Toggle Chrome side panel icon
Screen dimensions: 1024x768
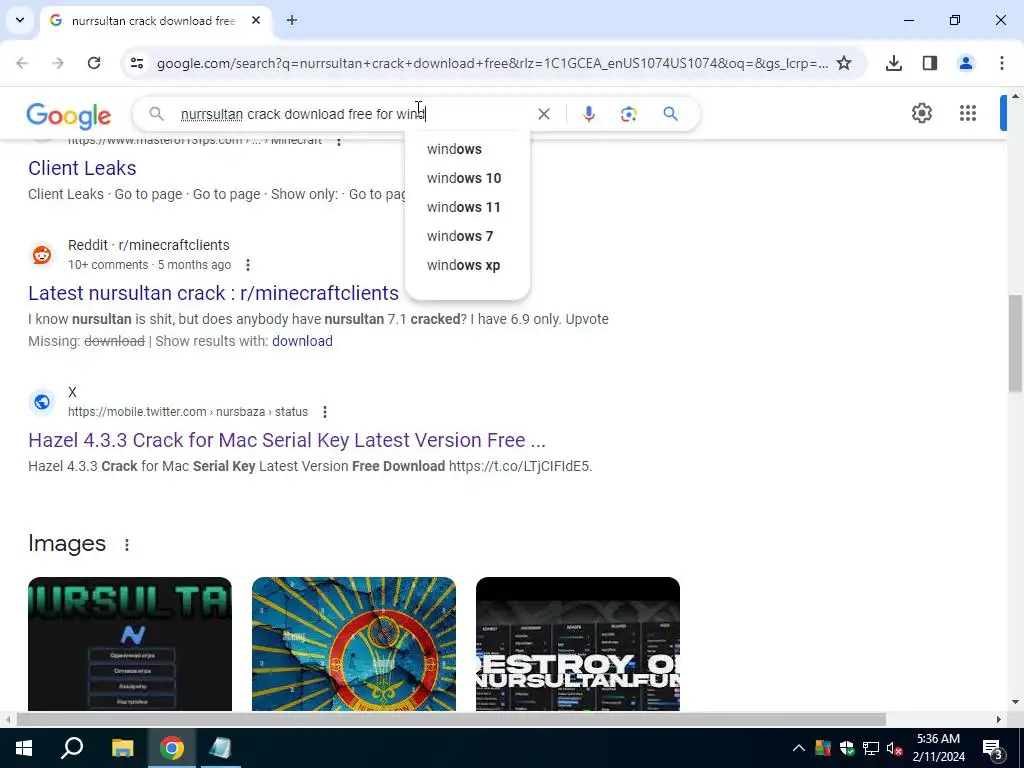[929, 63]
